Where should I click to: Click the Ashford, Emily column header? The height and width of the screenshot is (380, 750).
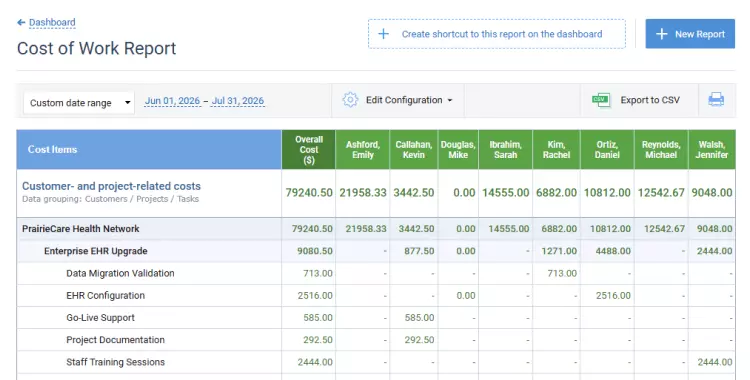click(x=363, y=149)
